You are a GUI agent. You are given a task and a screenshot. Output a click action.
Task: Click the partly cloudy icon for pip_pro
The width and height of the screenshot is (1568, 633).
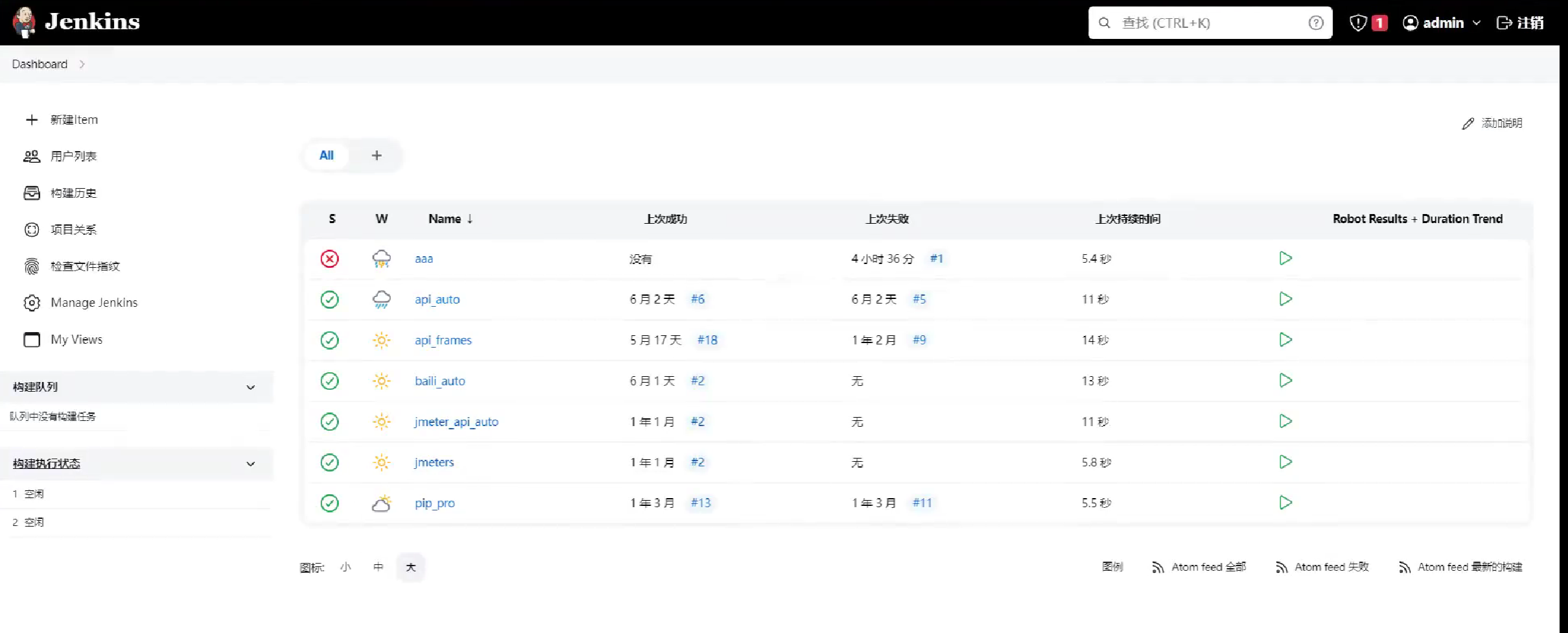(x=381, y=503)
